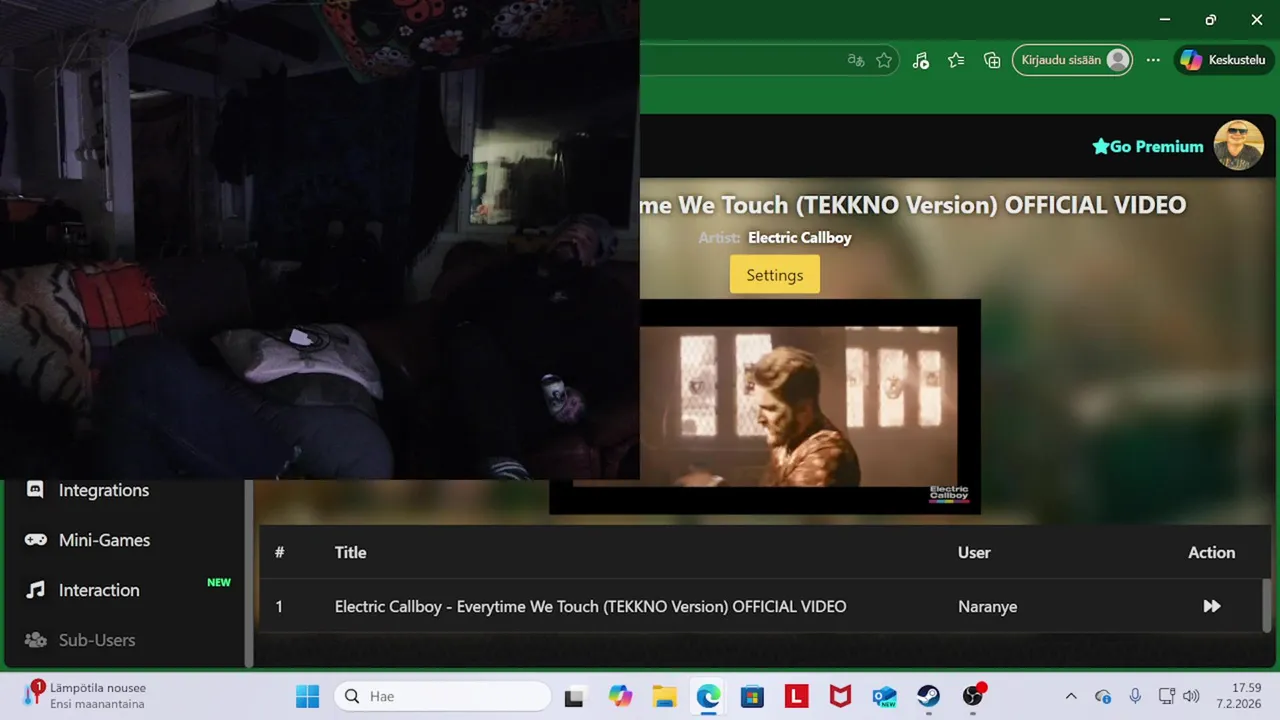Click the artist name Electric Callboy
This screenshot has height=720, width=1280.
point(800,237)
